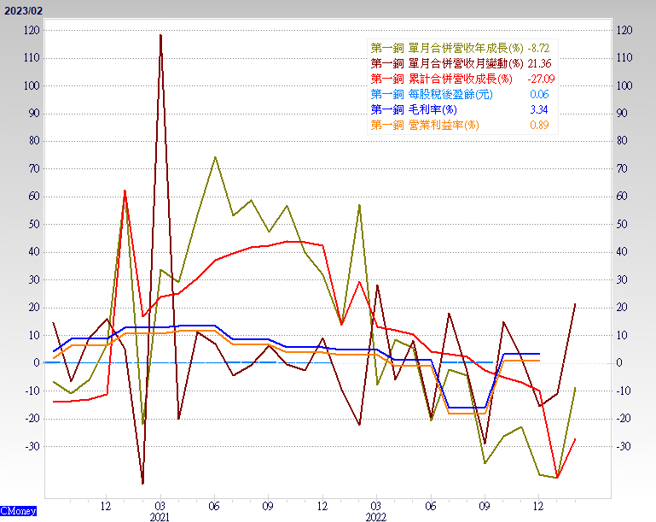
Task: Select the 營業利益率(%) legend entry
Action: pos(424,125)
